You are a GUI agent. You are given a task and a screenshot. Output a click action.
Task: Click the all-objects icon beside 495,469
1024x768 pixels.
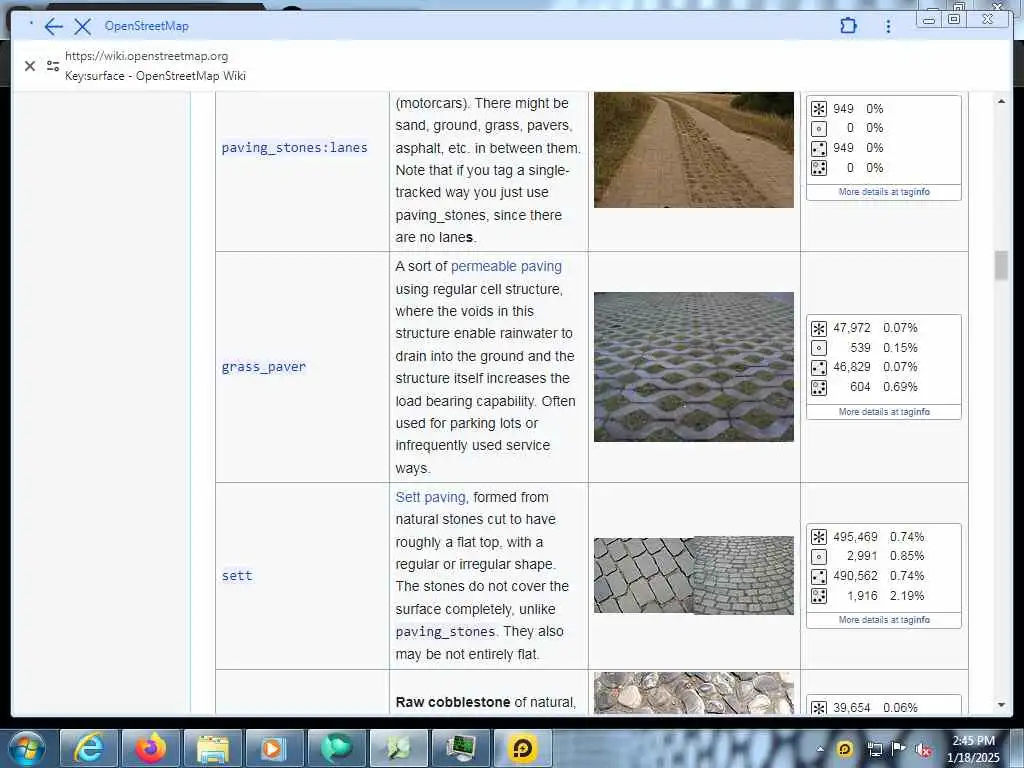coord(818,537)
